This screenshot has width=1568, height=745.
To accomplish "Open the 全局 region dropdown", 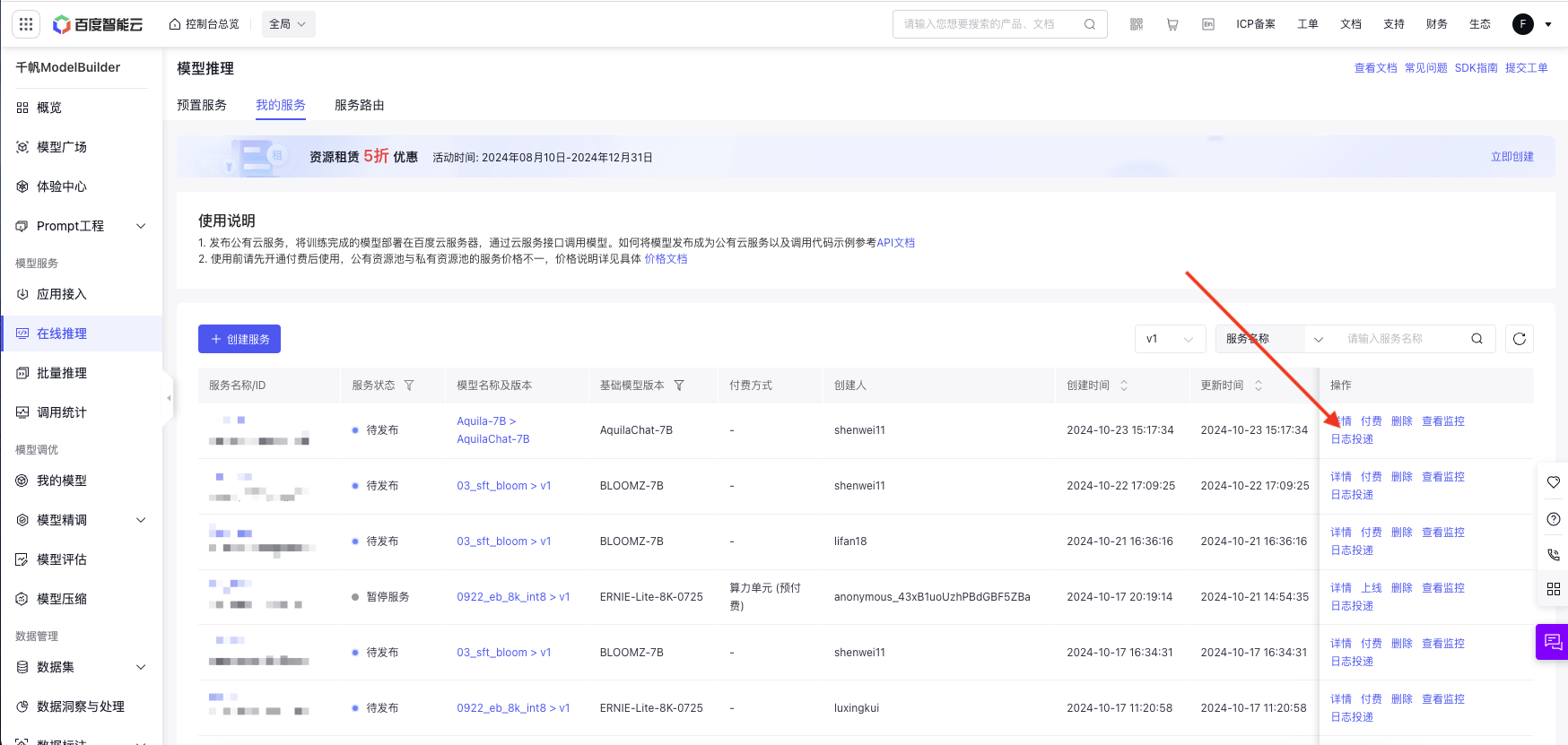I will 288,24.
